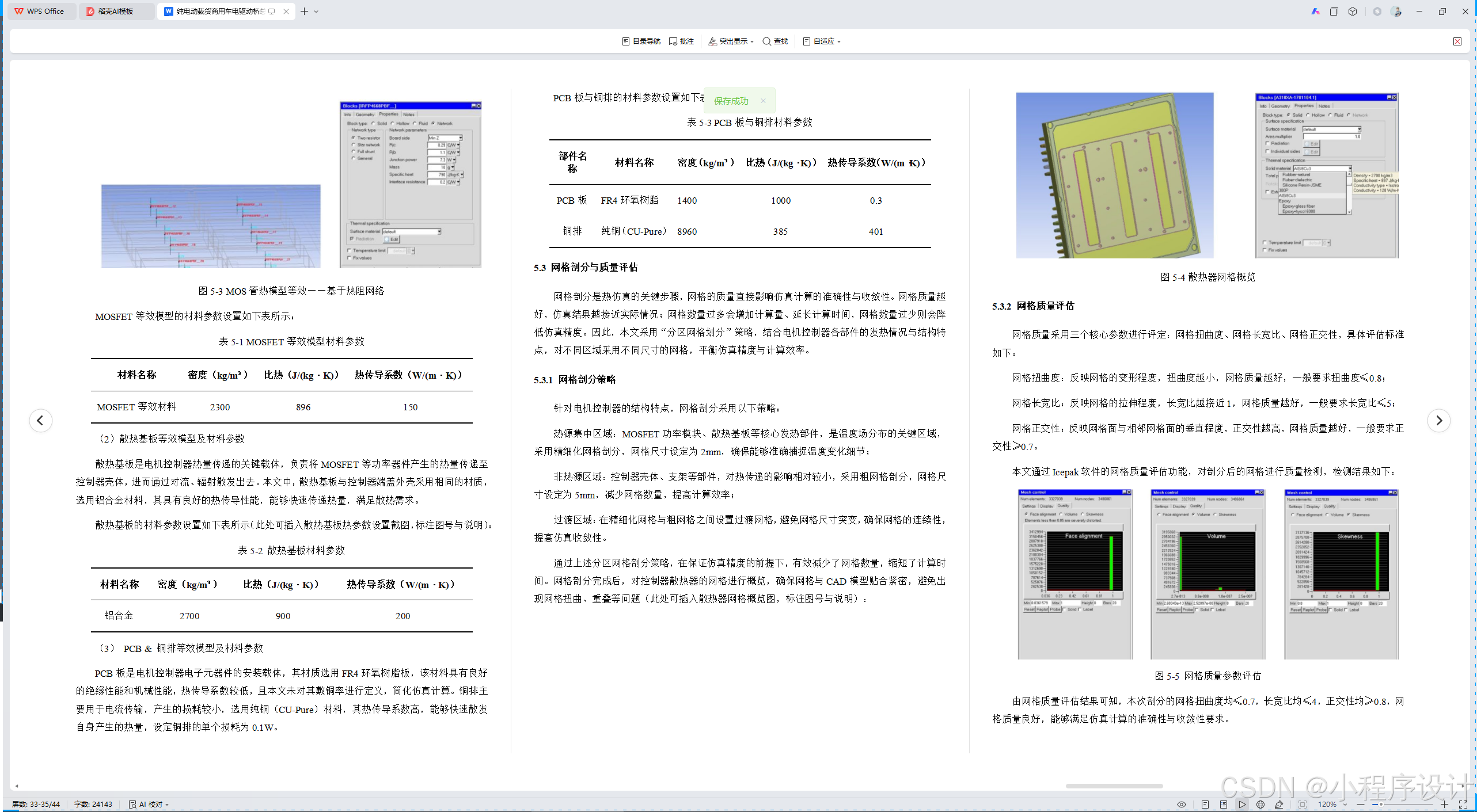Go to next page with right arrow

[x=1439, y=421]
